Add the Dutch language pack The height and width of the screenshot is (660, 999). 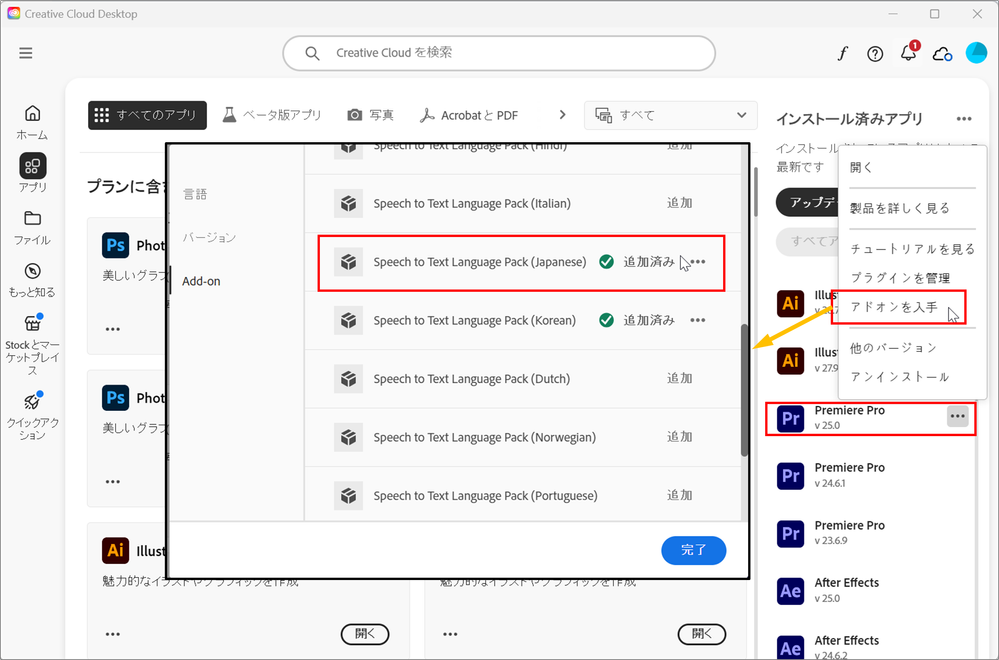679,379
